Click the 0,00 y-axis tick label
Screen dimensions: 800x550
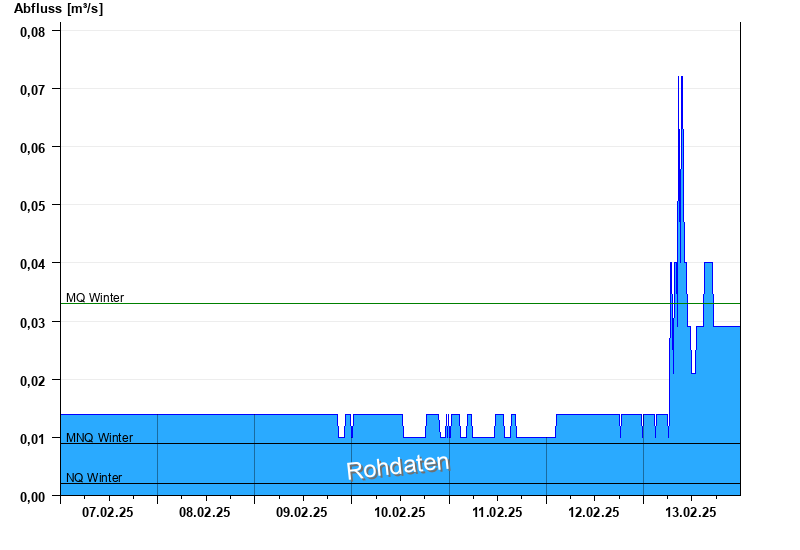coord(33,496)
